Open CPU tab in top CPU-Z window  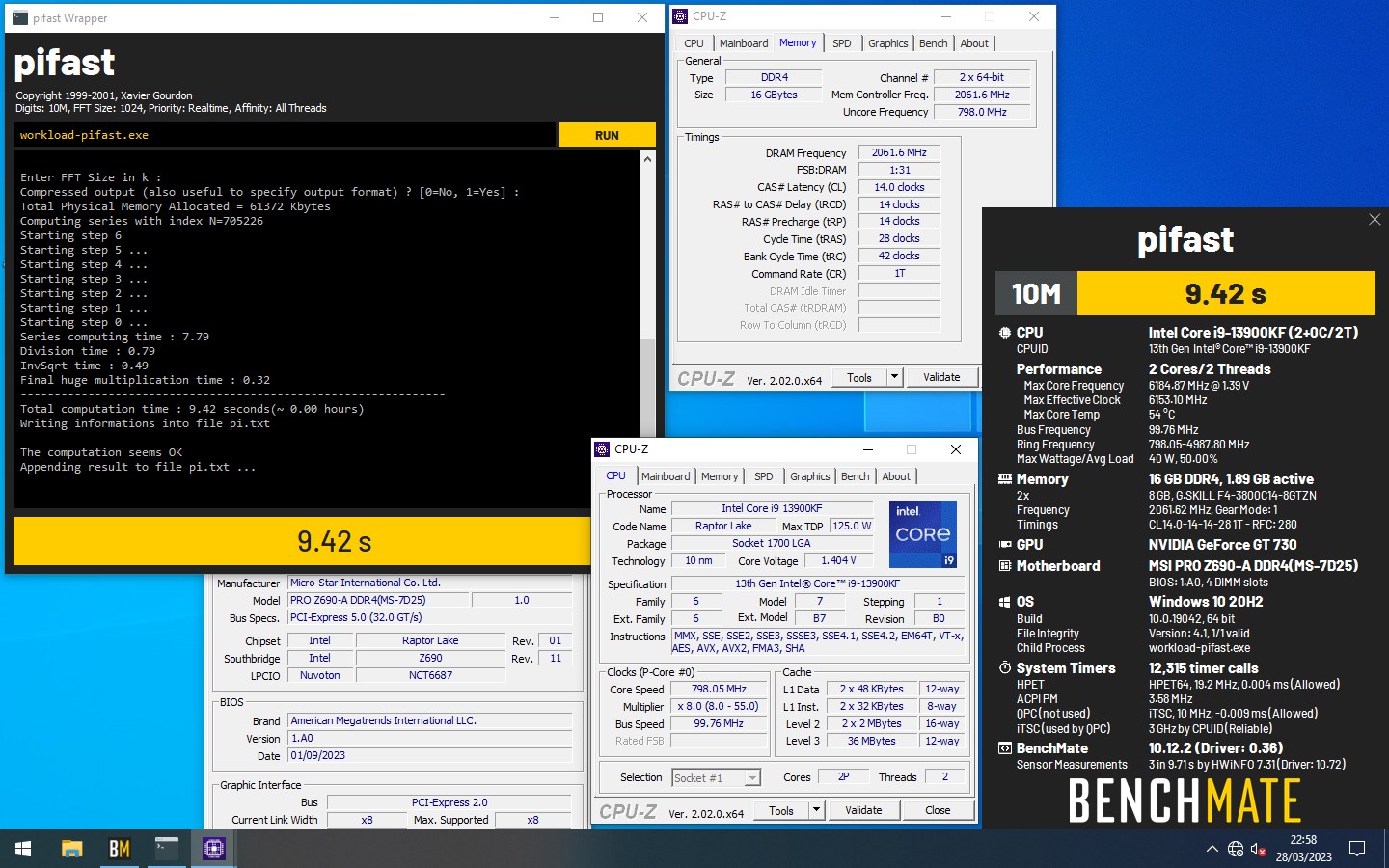(x=694, y=43)
